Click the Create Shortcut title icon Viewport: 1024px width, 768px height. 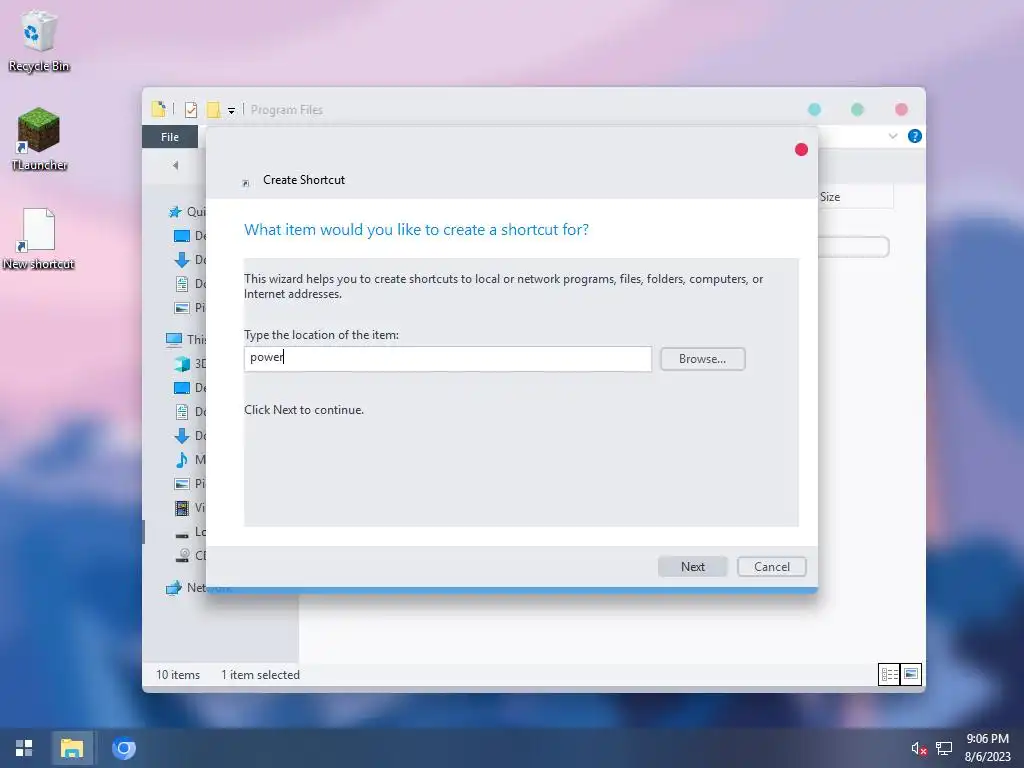[x=246, y=183]
